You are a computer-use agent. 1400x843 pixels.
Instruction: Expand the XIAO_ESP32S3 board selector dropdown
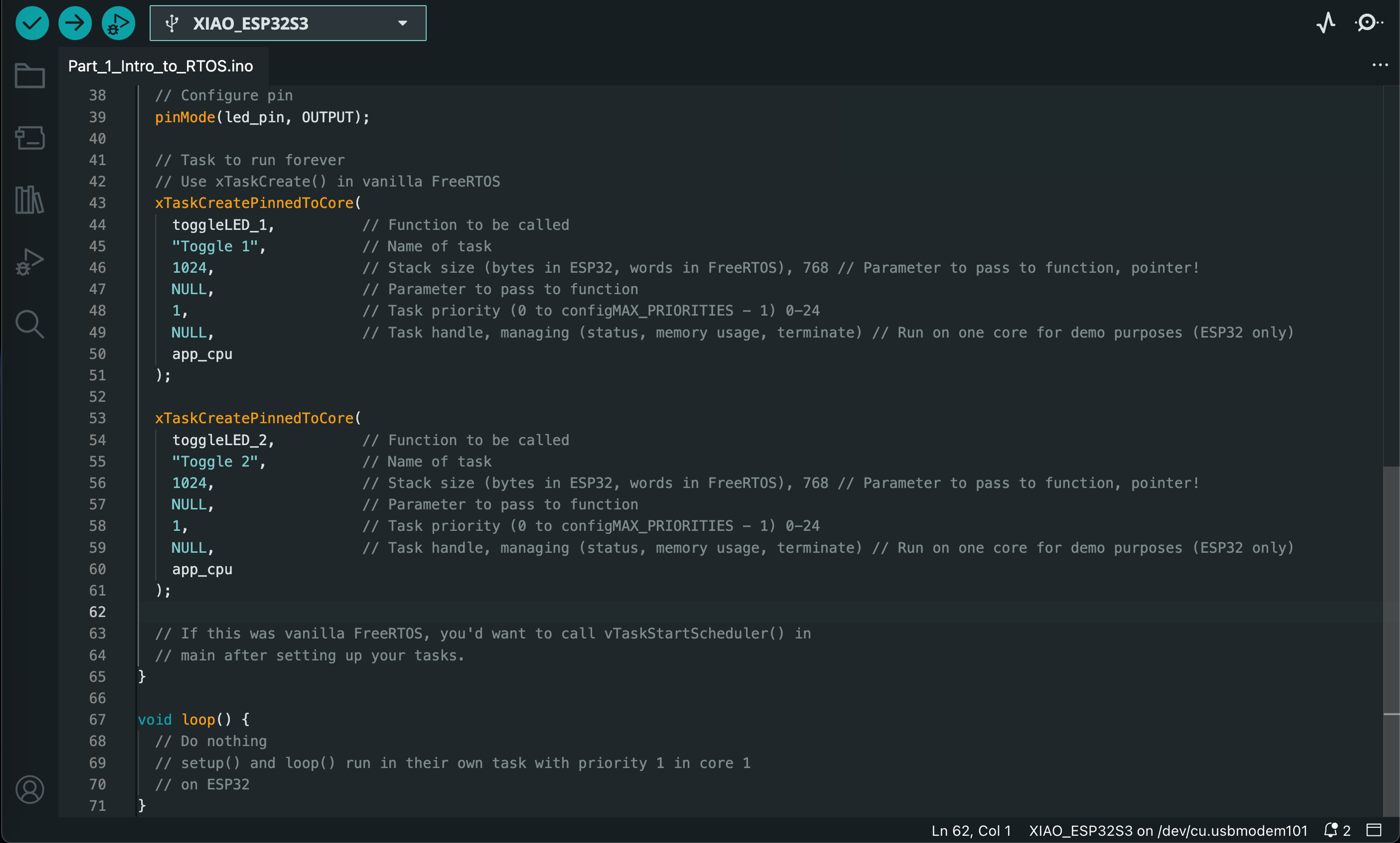point(288,23)
